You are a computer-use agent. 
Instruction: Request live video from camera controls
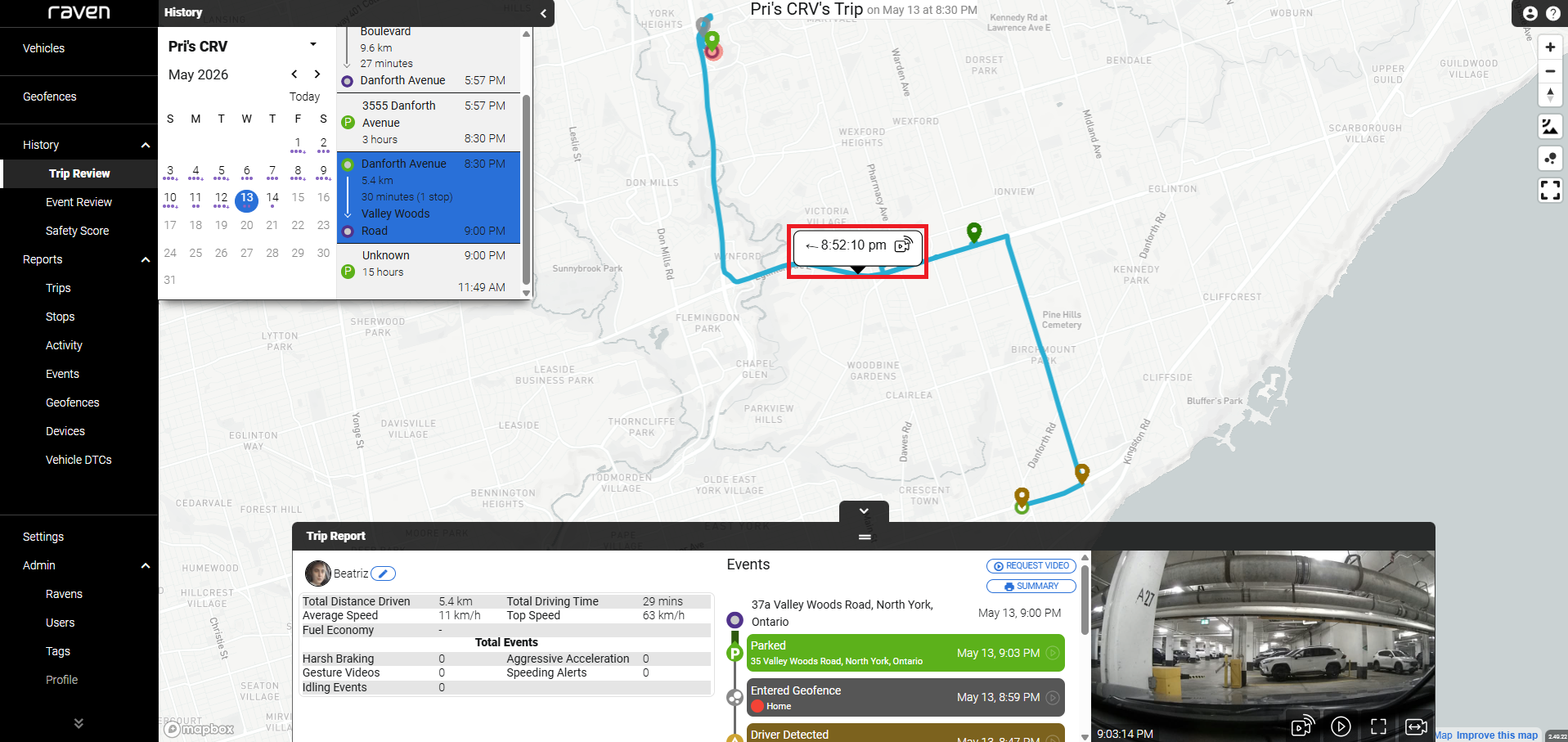coord(1302,726)
